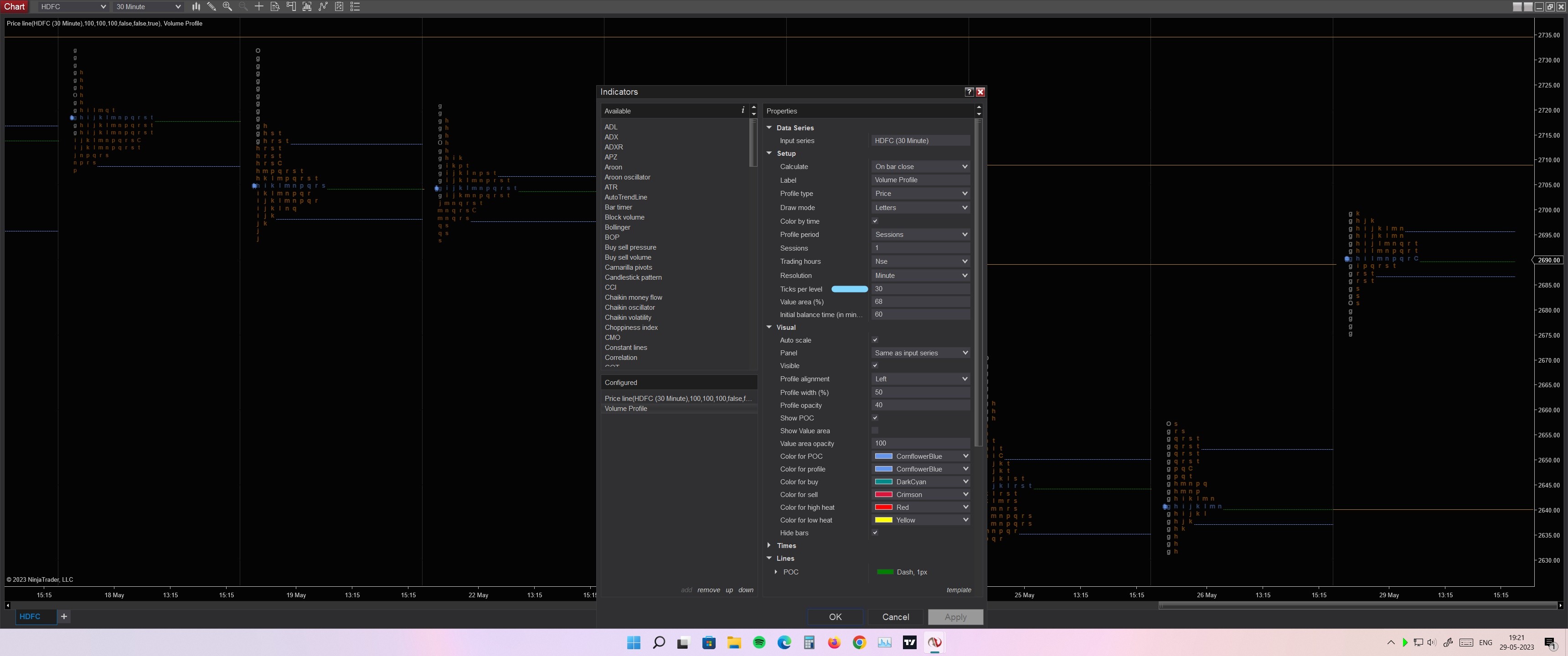Open the strategies icon in toolbar
The image size is (1568, 656).
click(x=339, y=6)
